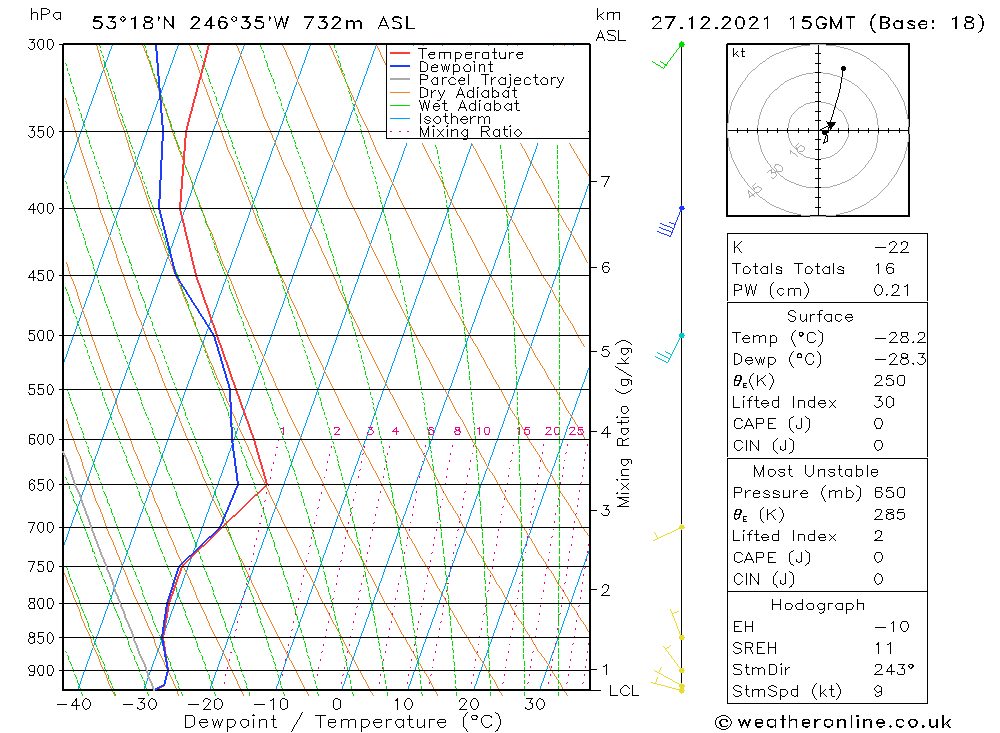
Task: Click the 850 hPa pressure axis label
Action: click(x=41, y=638)
